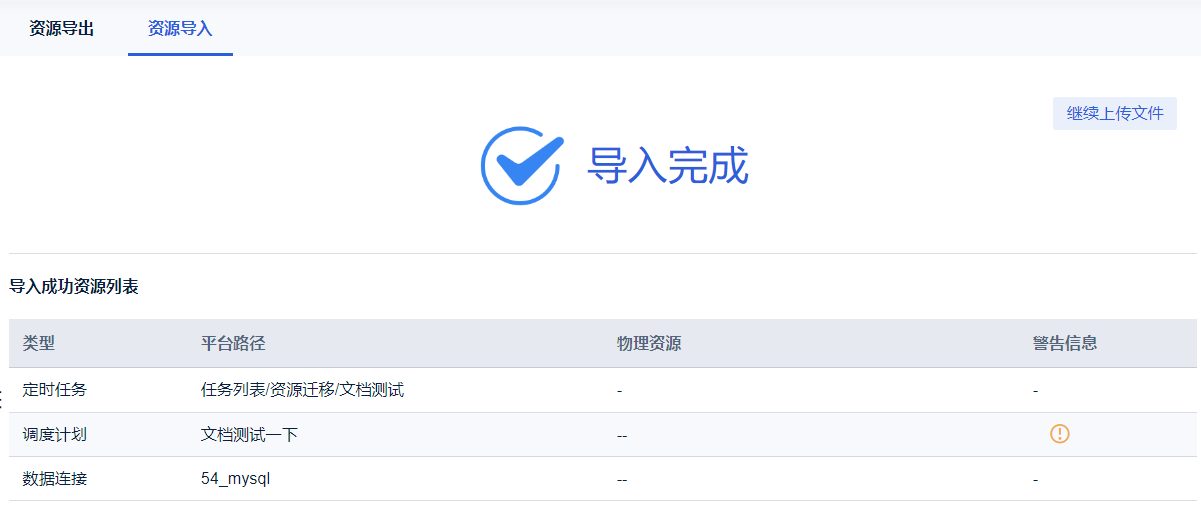Click the dotted handle on left edge
The image size is (1201, 505).
pos(2,397)
